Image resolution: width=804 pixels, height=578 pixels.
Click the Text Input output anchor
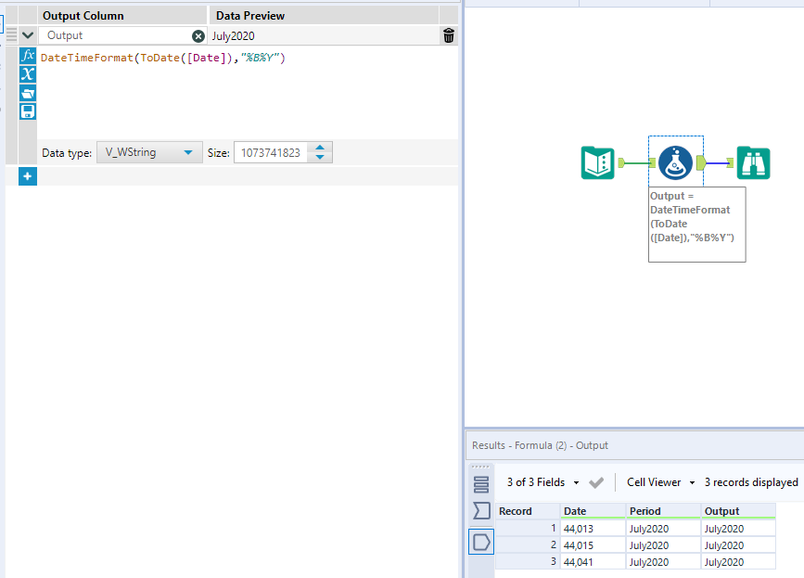[x=621, y=163]
